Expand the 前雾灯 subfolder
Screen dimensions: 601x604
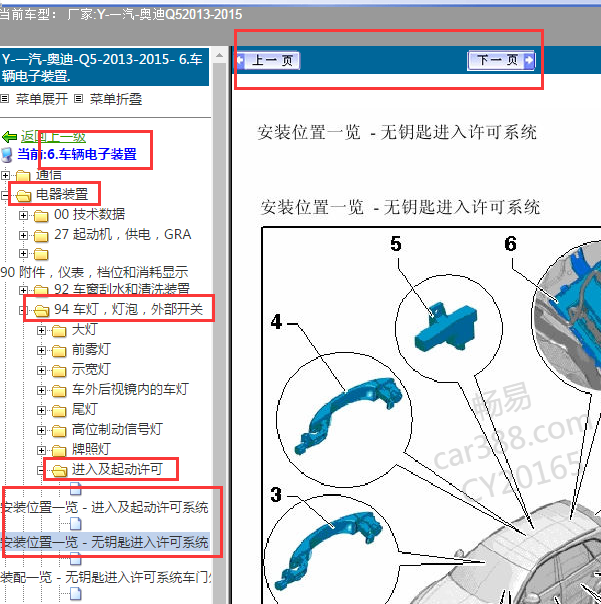point(41,351)
